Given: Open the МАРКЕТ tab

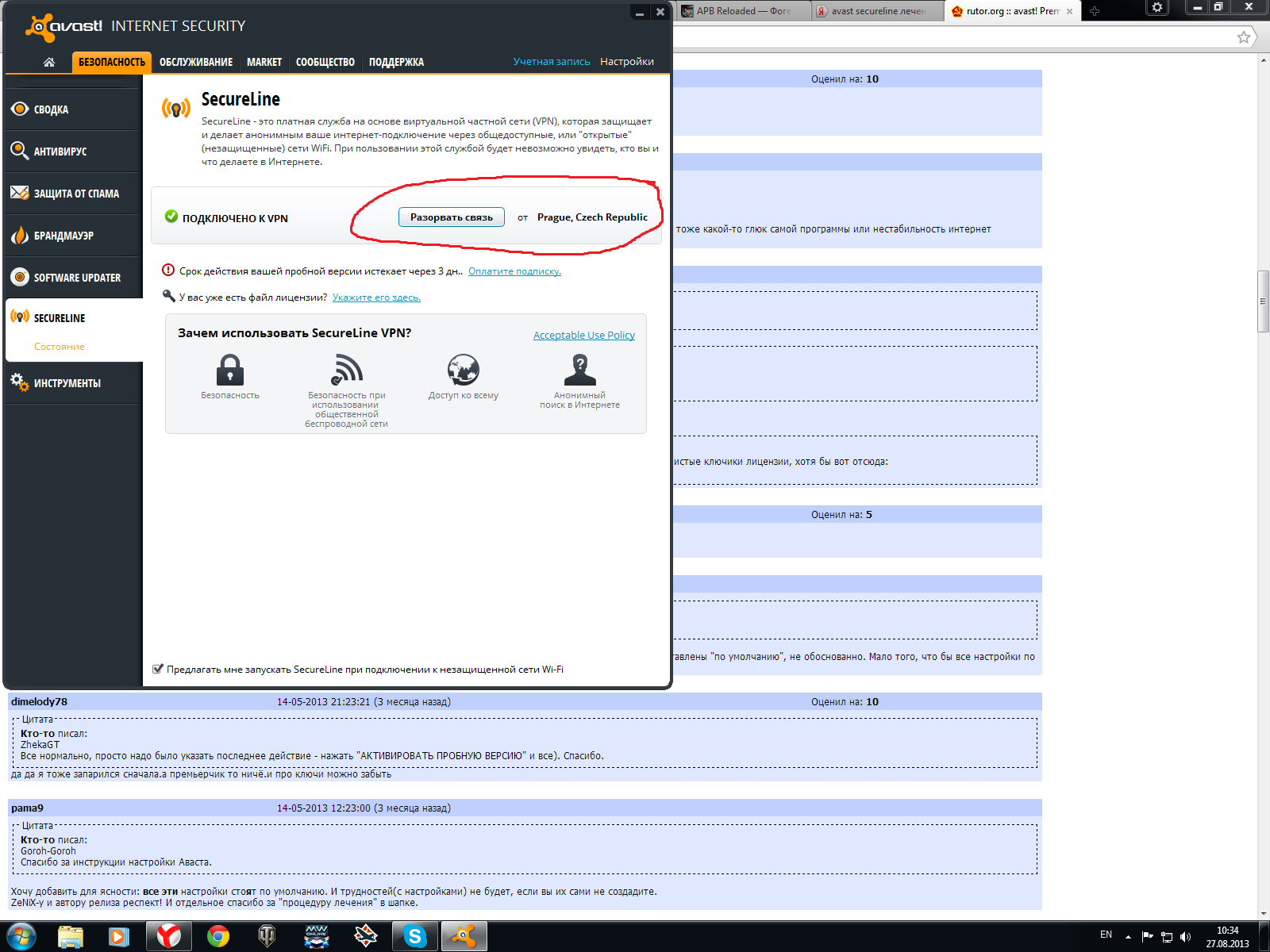Looking at the screenshot, I should point(264,62).
